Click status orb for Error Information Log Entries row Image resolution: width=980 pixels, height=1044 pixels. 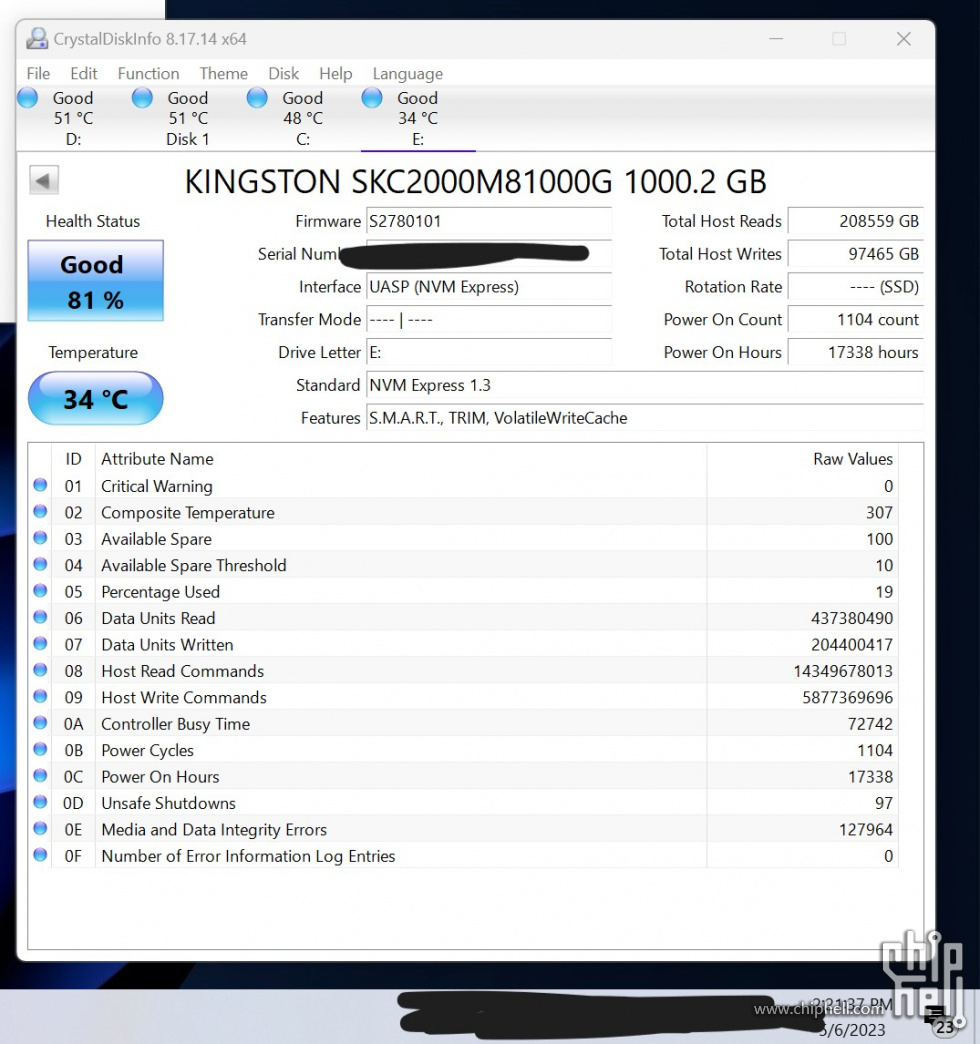[x=40, y=855]
